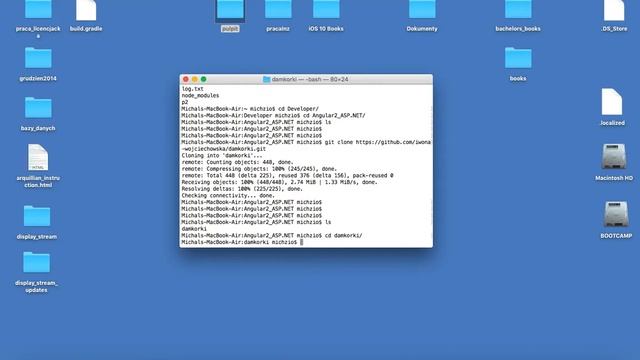Viewport: 640px width, 360px height.
Task: Click the 'cd damkorki/' command line
Action: [272, 236]
